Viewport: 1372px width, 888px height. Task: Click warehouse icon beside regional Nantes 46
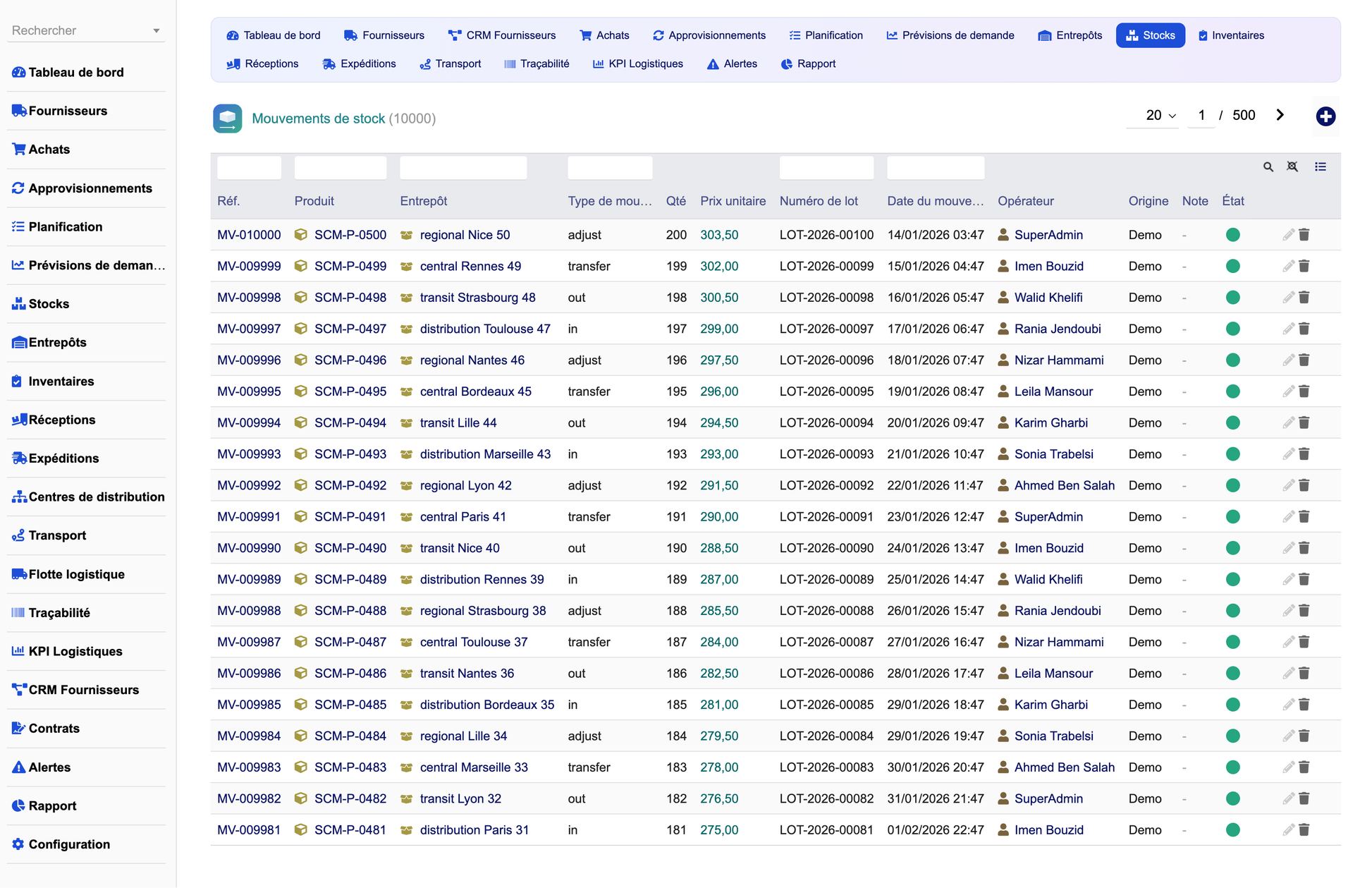click(407, 360)
